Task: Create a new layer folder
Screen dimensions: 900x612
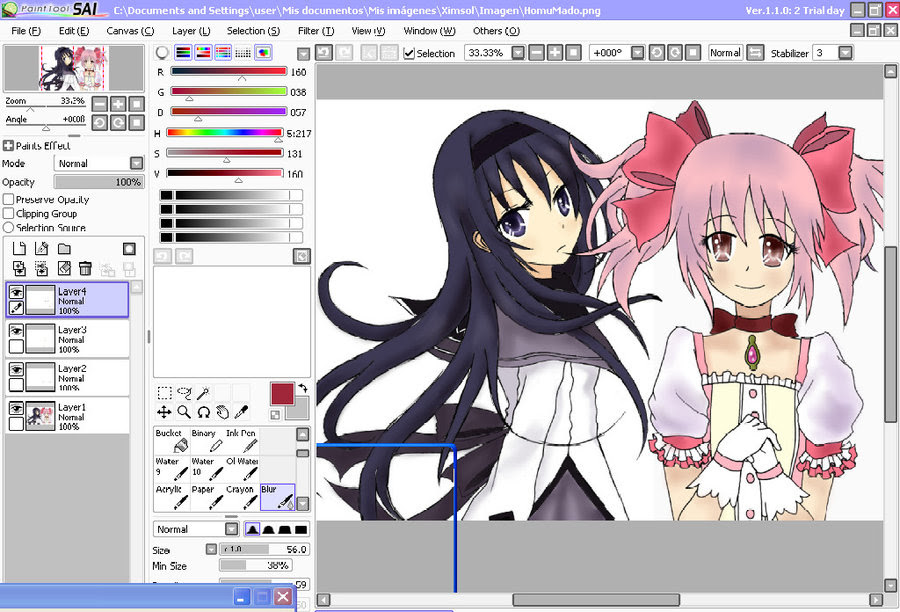Action: click(x=64, y=249)
